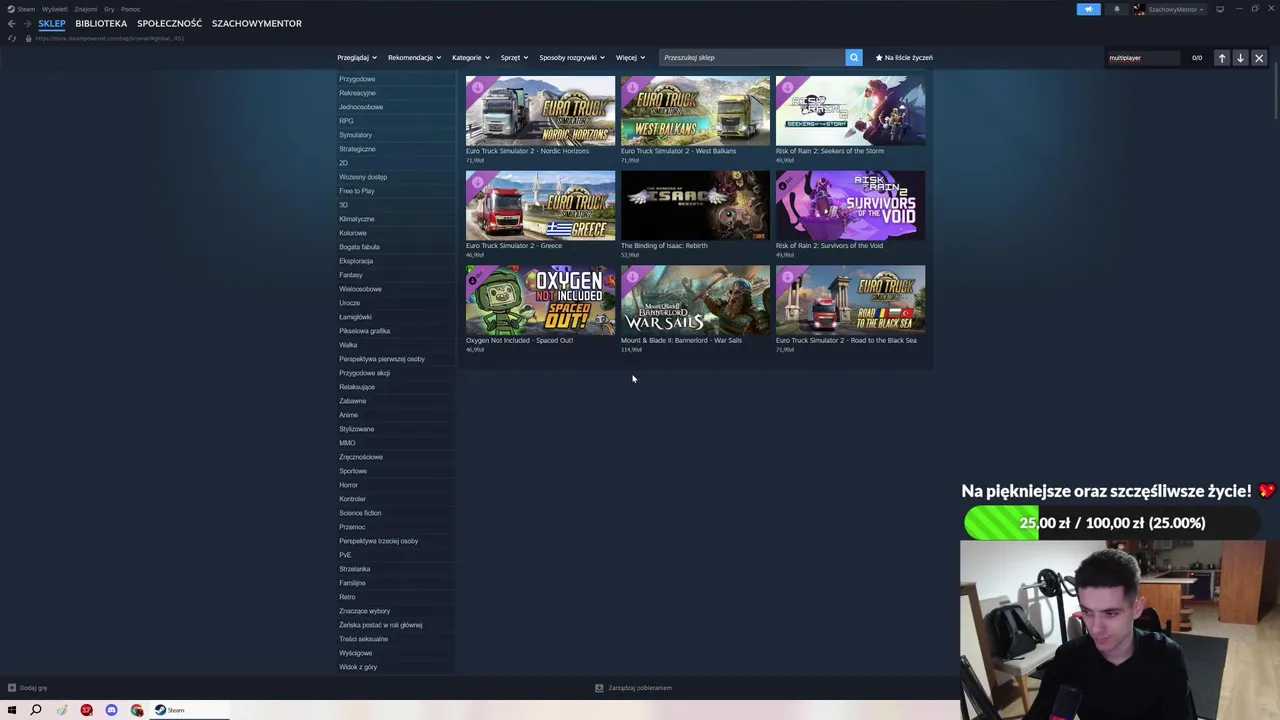
Task: Open Risk of Rain 2 Survivors of the Void
Action: click(850, 205)
